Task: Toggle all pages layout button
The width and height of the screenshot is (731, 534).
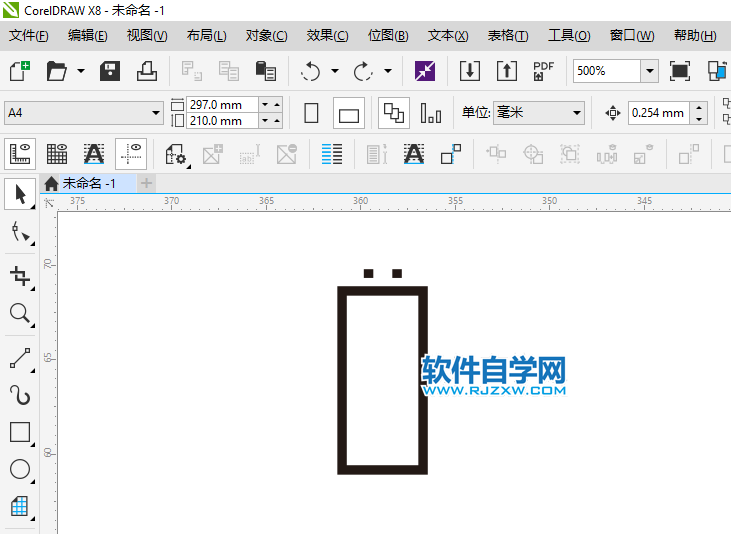Action: point(394,113)
